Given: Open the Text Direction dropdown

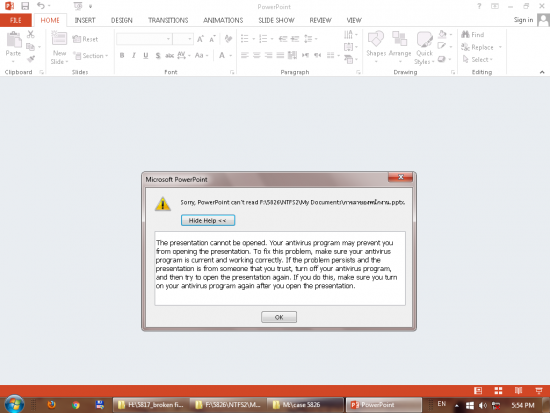Looking at the screenshot, I should point(350,34).
